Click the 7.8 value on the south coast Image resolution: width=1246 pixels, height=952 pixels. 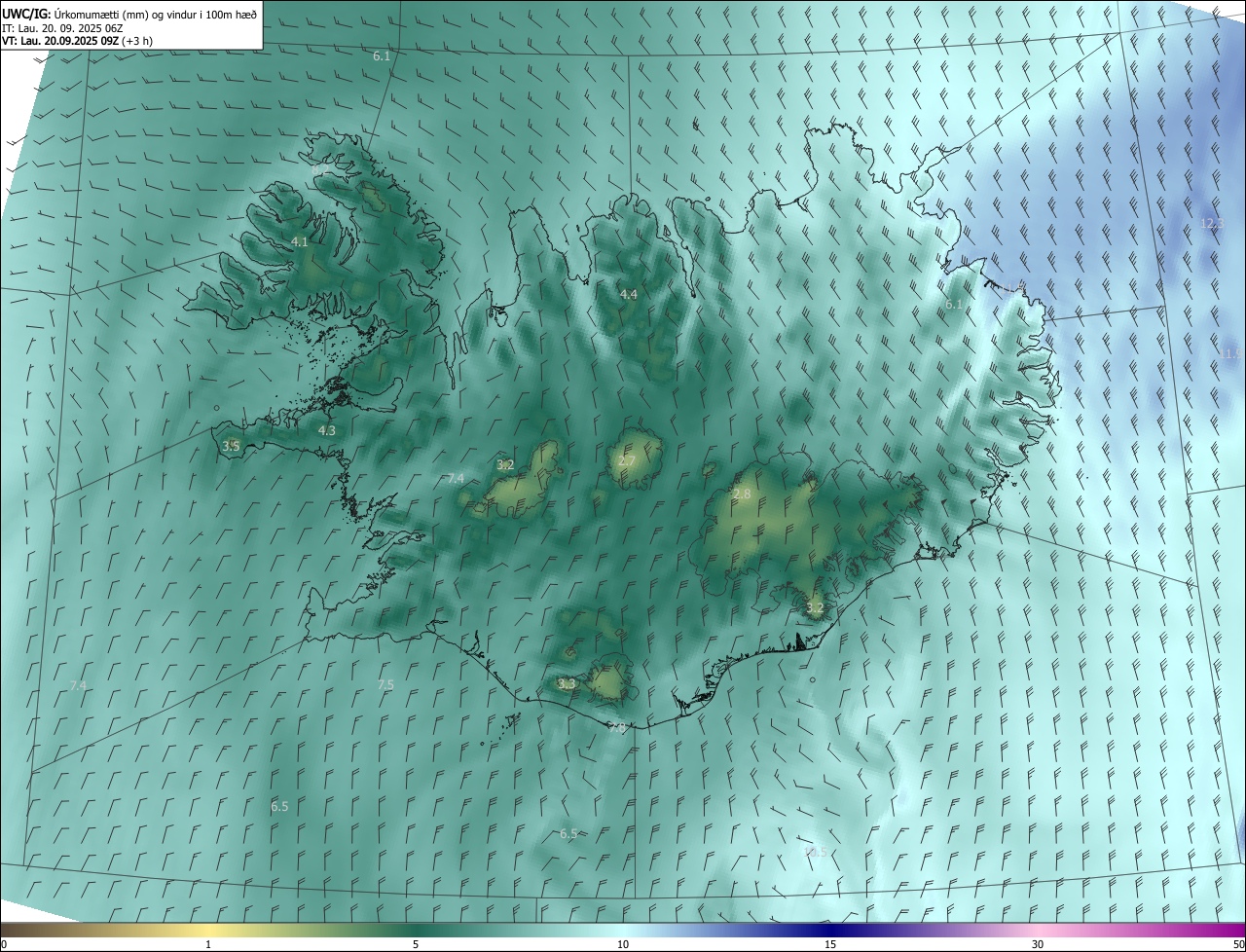[x=617, y=728]
